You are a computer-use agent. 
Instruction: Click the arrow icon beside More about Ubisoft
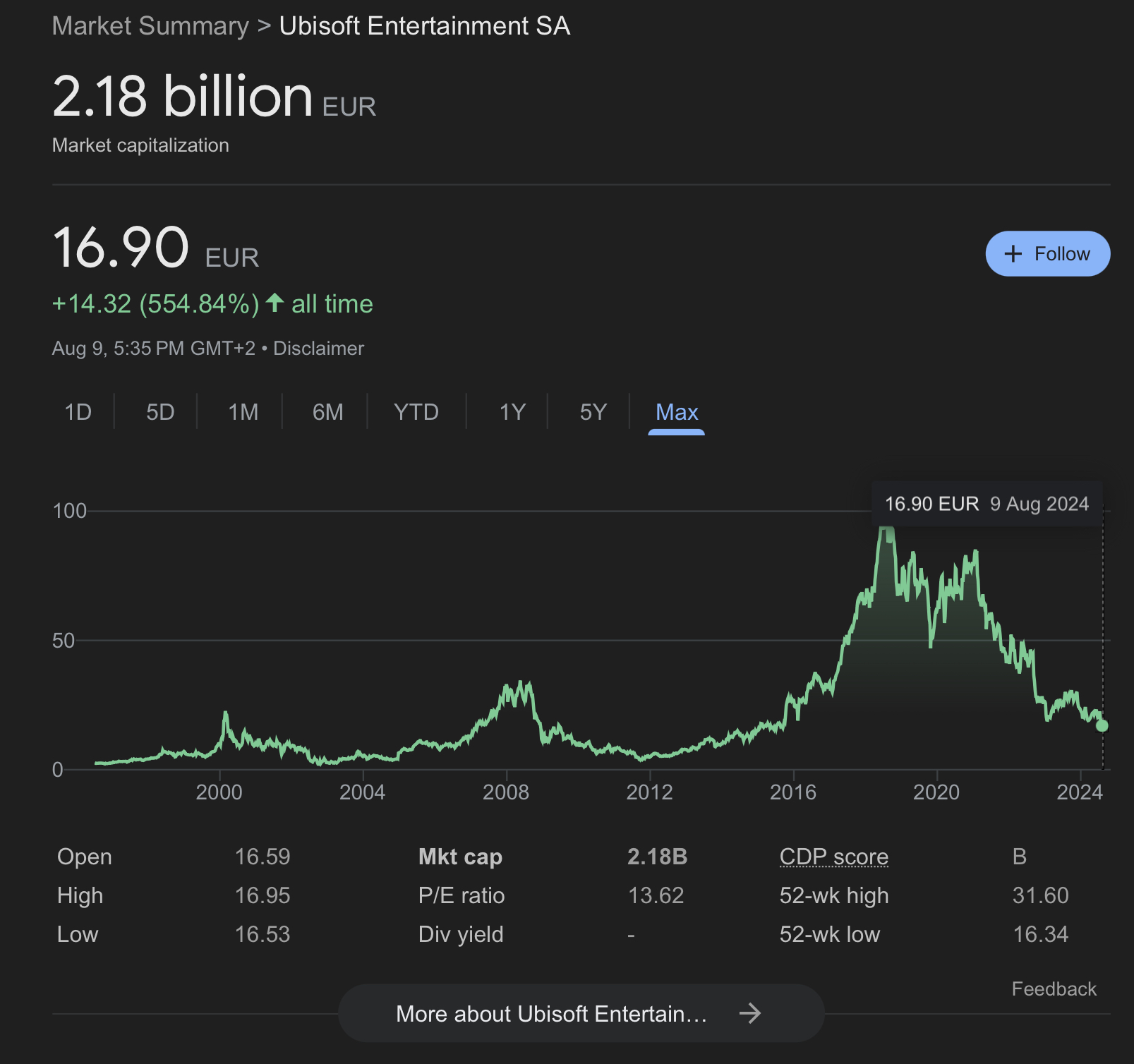(749, 1013)
